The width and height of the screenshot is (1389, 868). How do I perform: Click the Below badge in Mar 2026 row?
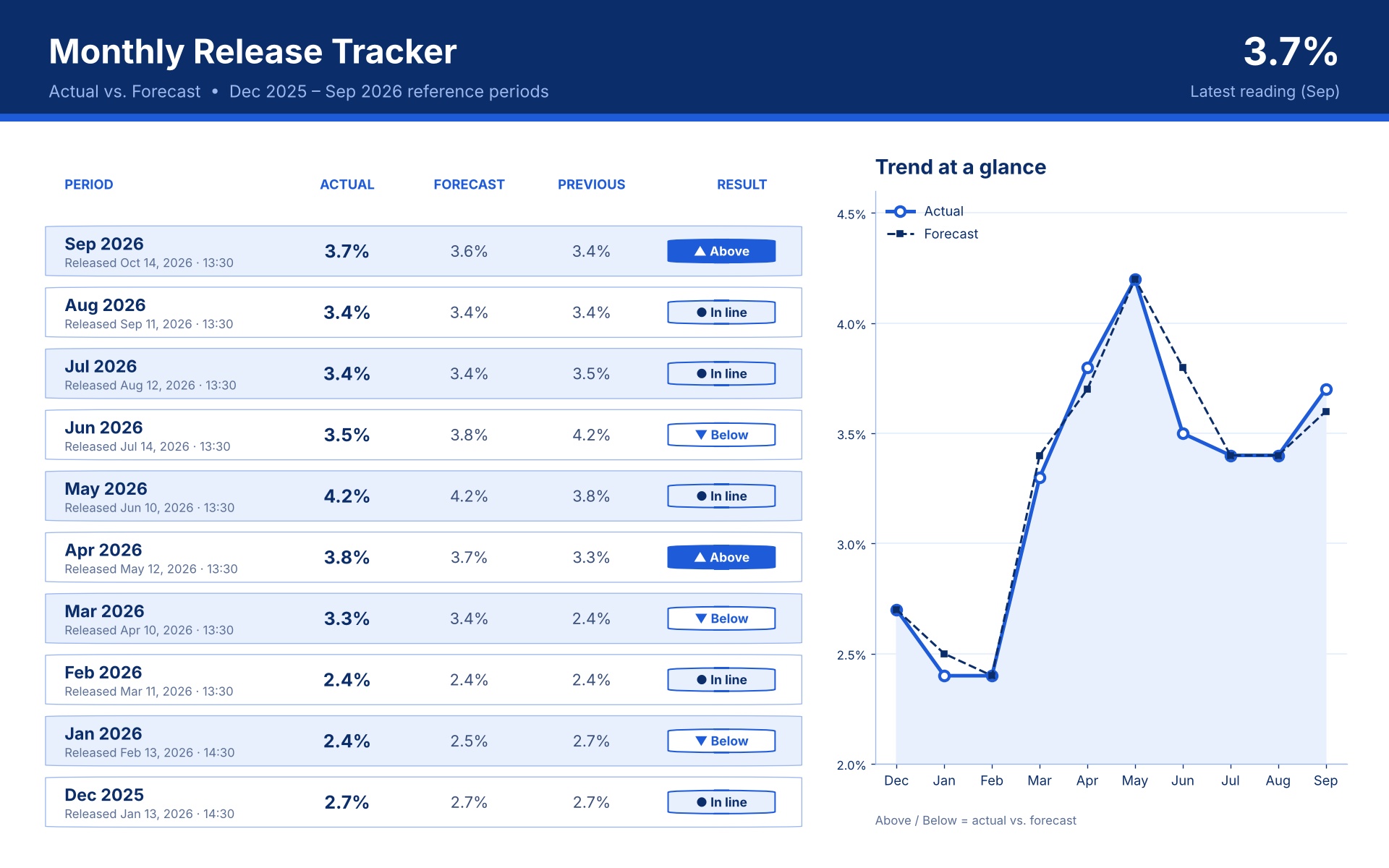[x=721, y=618]
